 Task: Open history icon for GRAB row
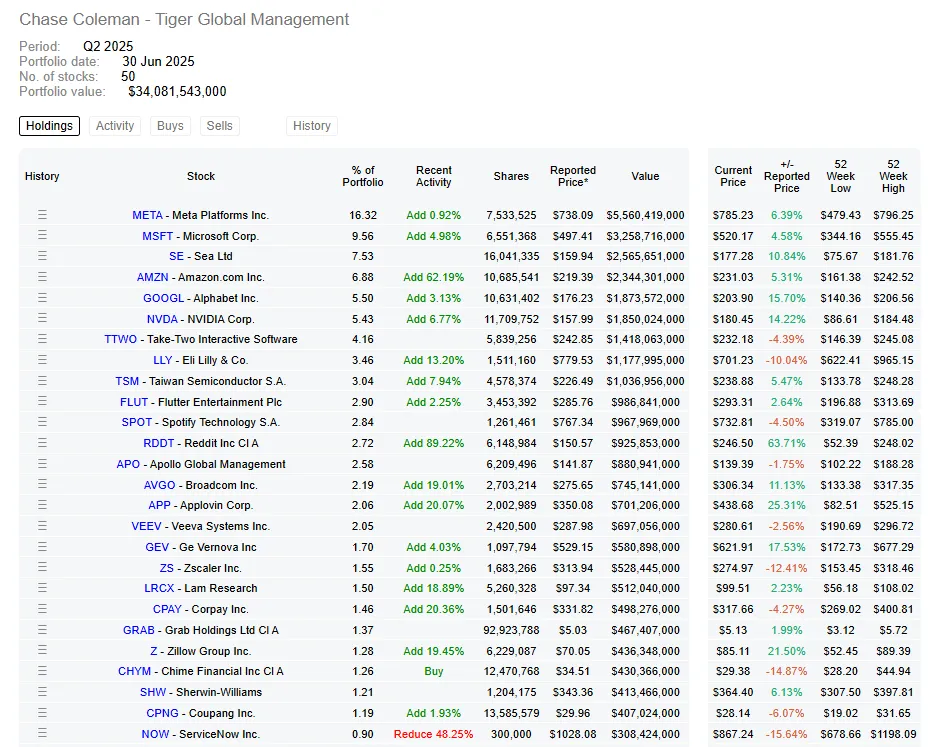point(42,629)
